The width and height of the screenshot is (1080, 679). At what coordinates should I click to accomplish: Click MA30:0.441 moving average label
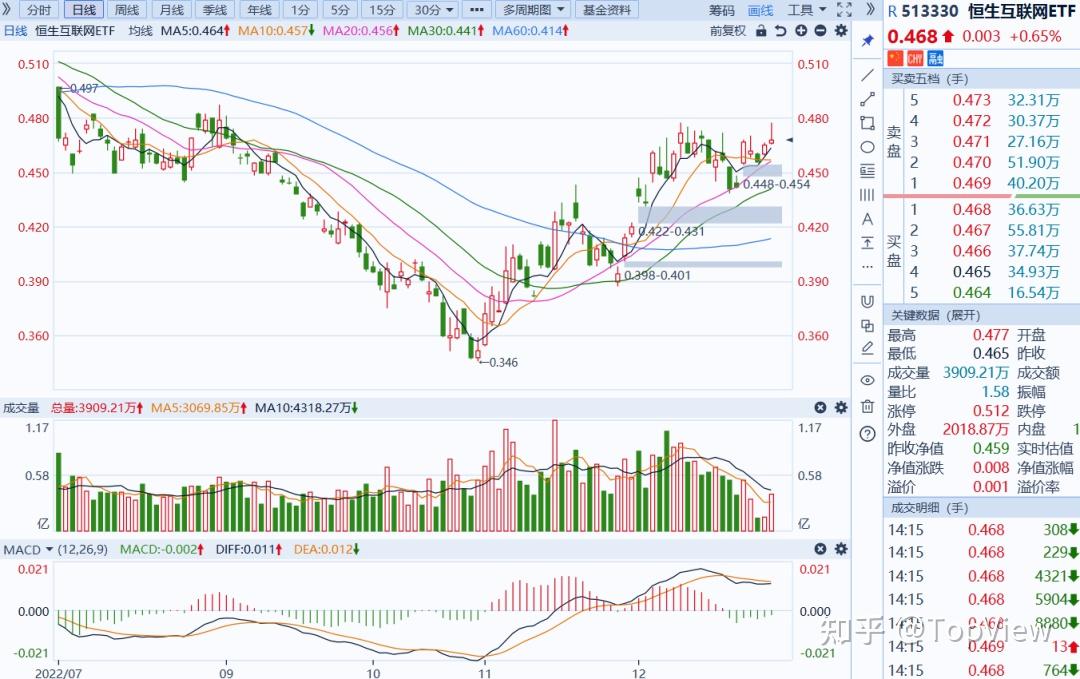(x=446, y=31)
